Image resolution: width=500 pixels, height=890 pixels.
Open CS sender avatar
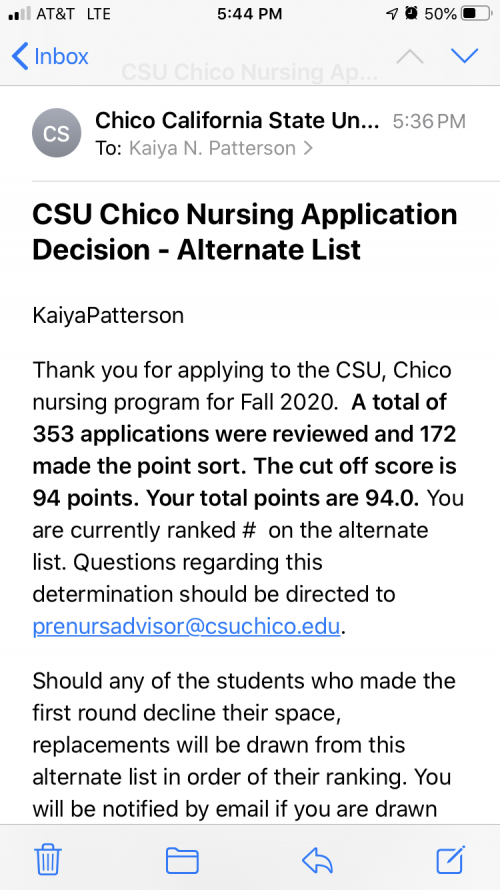pyautogui.click(x=56, y=133)
